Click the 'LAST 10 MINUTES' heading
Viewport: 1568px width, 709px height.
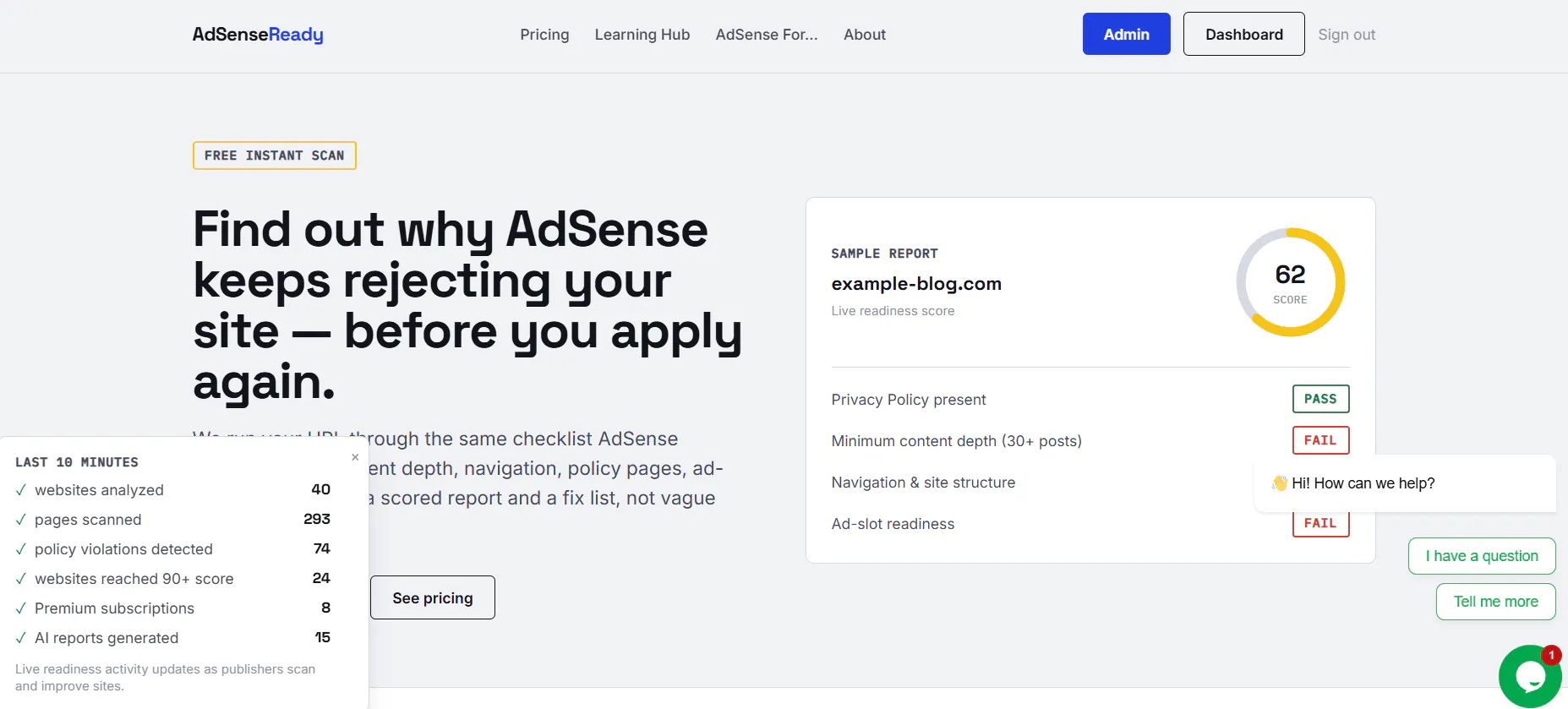coord(77,462)
